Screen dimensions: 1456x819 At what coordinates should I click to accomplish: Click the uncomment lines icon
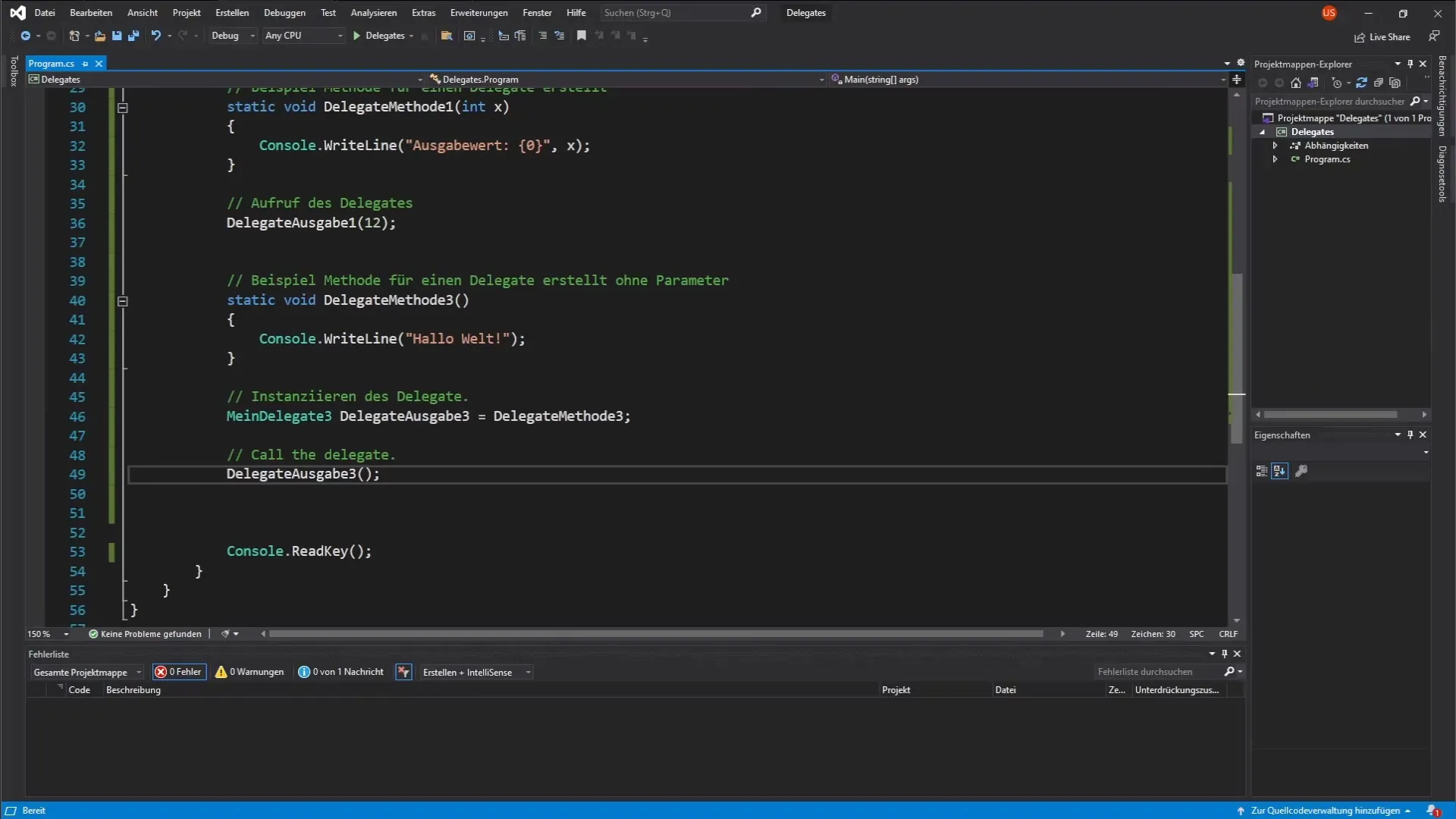[560, 36]
